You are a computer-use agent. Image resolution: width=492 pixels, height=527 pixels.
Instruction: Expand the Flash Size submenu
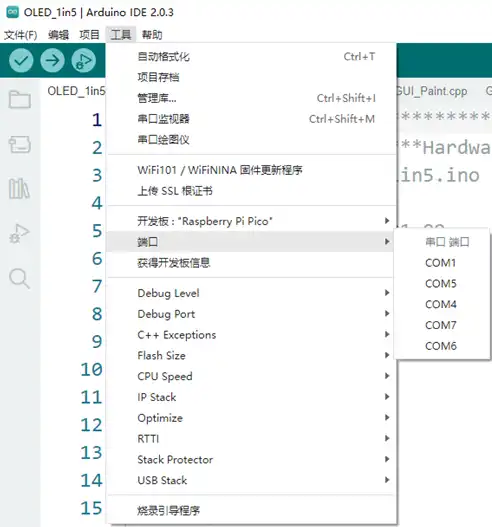[251, 356]
